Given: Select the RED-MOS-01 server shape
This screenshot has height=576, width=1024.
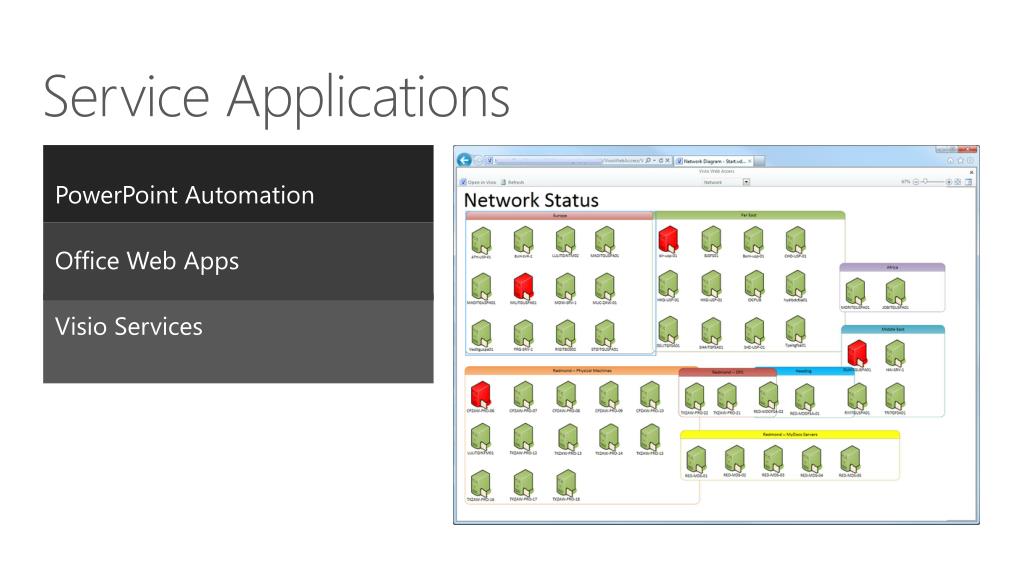Looking at the screenshot, I should tap(696, 459).
